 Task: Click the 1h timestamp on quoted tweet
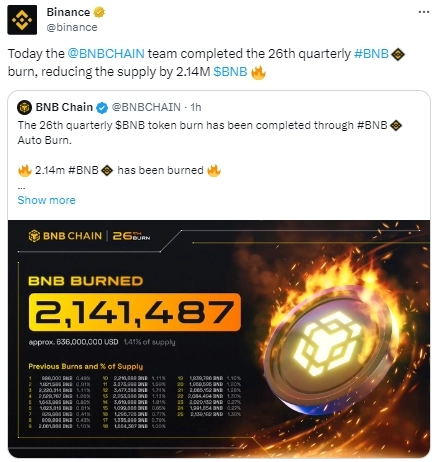196,107
